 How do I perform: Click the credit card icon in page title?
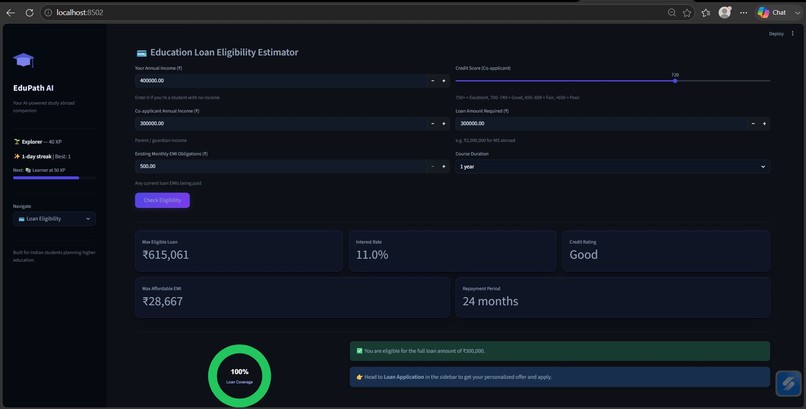pos(141,53)
